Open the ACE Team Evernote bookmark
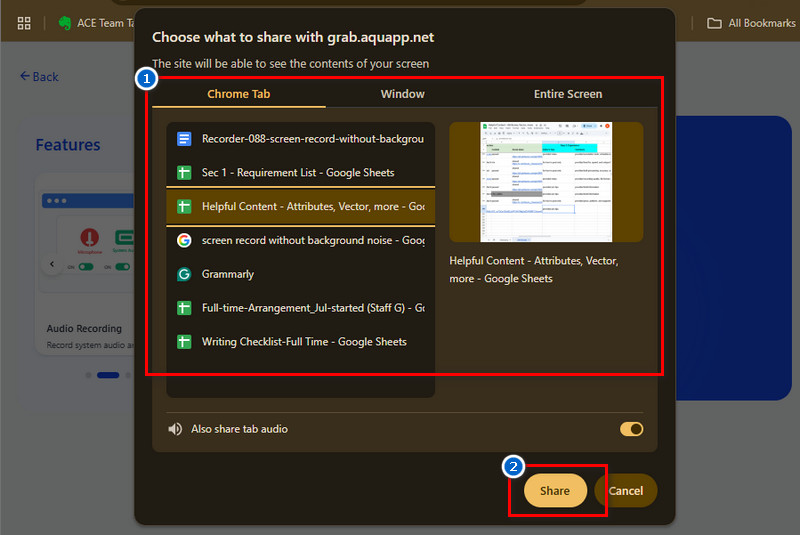 tap(96, 23)
